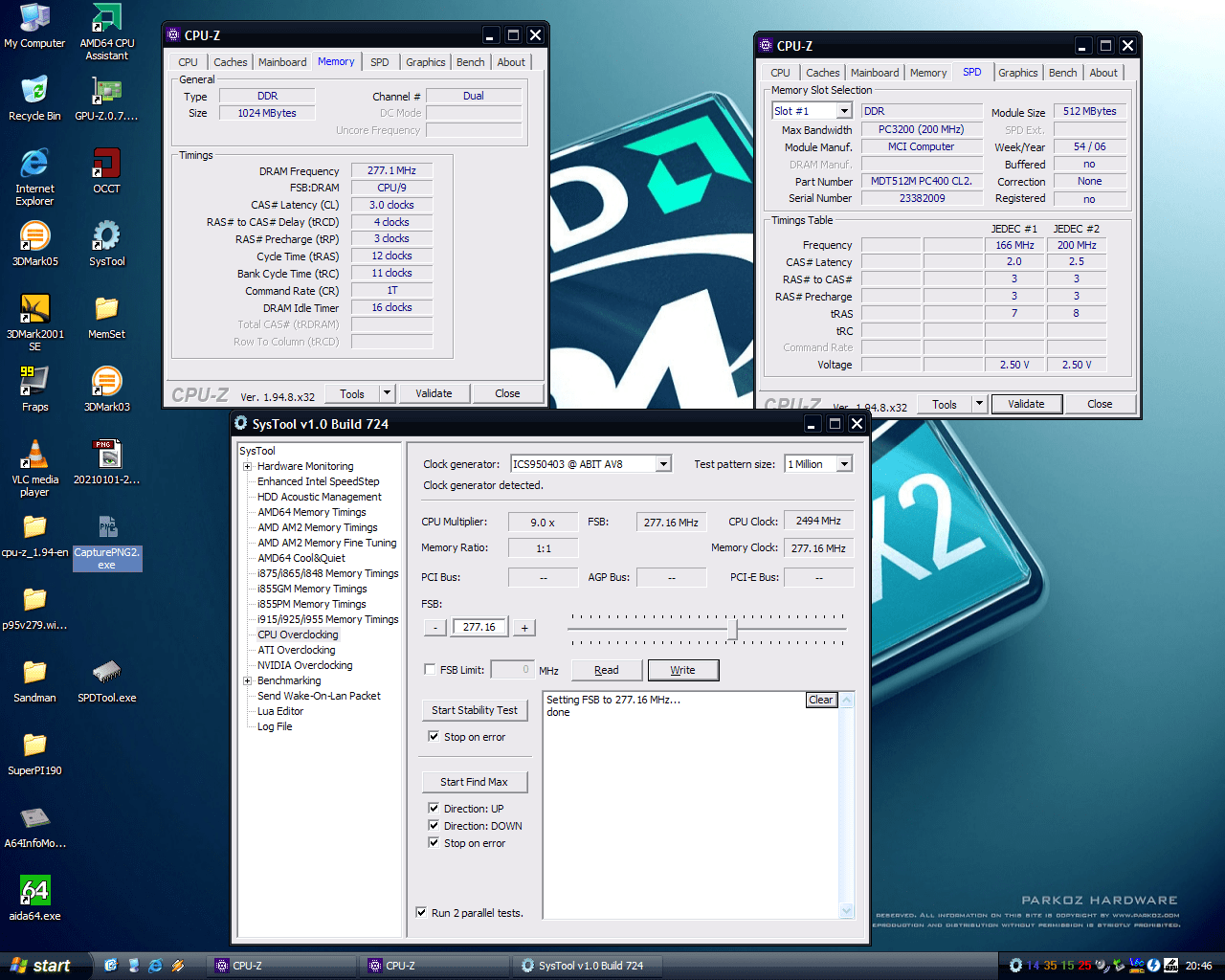Select the CapturePNG2.exe desktop icon
Viewport: 1225px width, 980px height.
tap(107, 542)
